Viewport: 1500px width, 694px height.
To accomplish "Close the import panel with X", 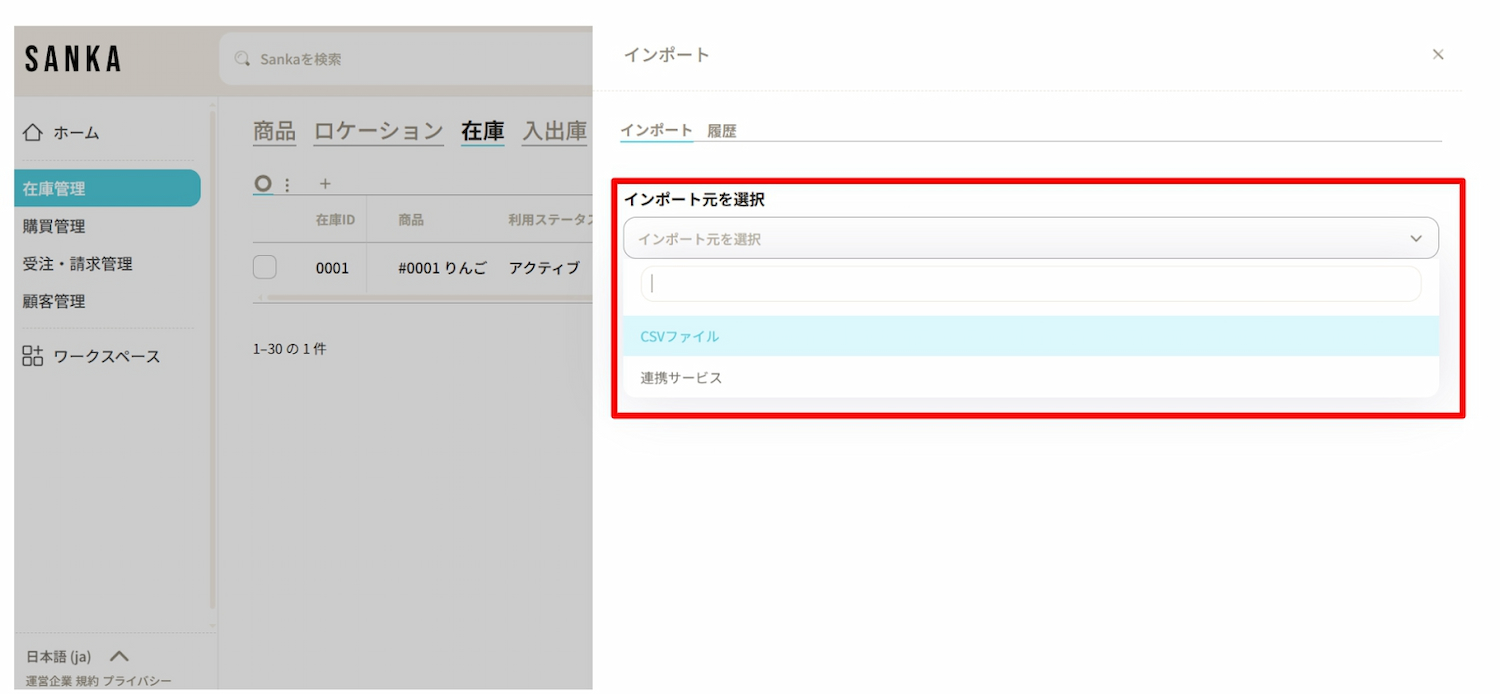I will (1437, 55).
